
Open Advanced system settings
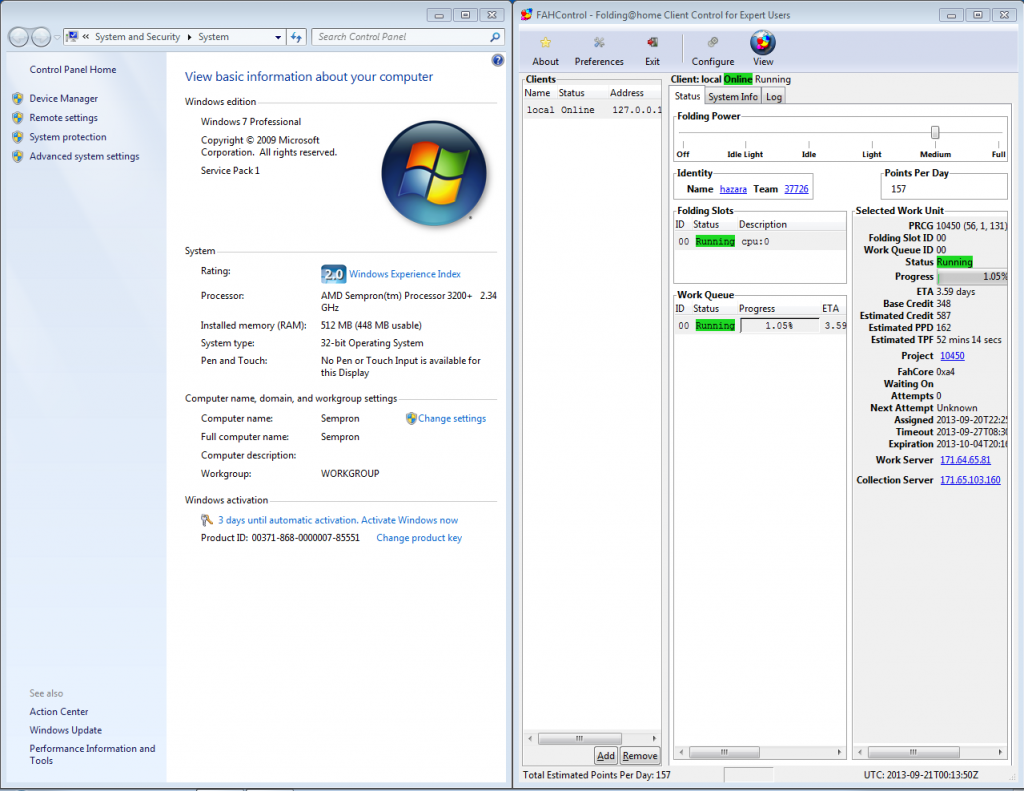84,156
